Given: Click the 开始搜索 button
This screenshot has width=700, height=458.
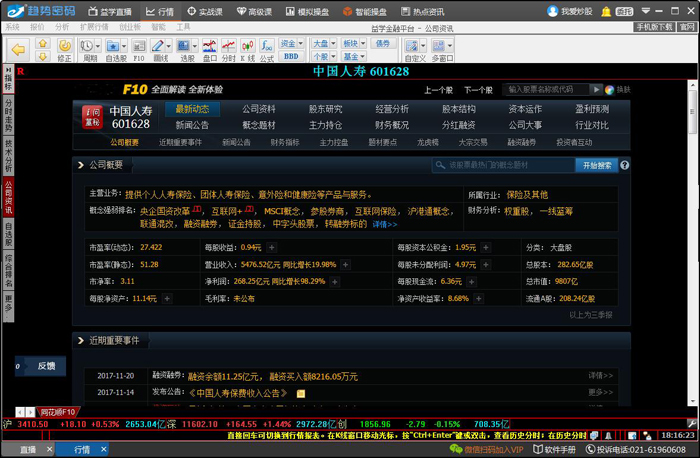Looking at the screenshot, I should click(597, 165).
